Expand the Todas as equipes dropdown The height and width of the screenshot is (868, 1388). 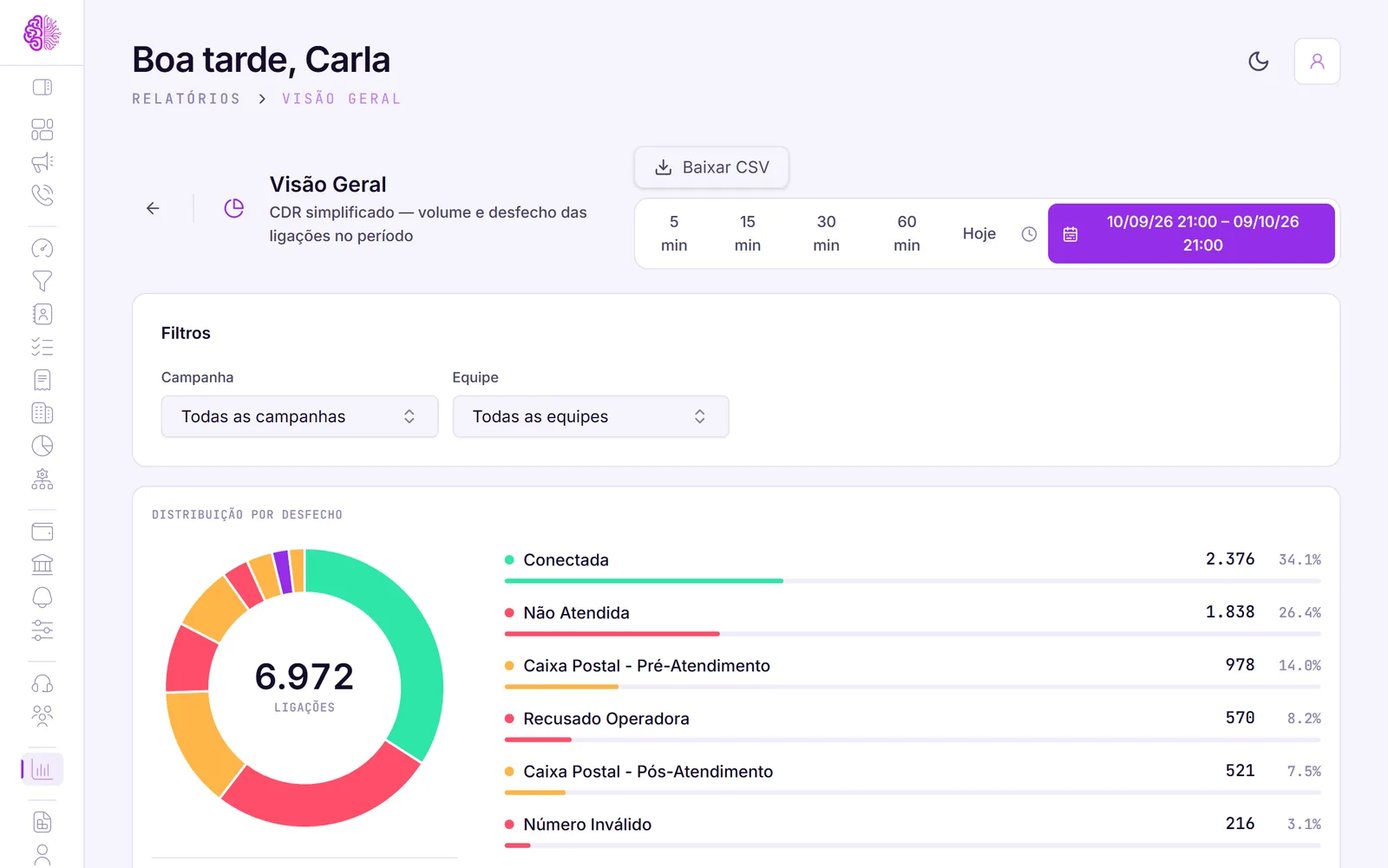[591, 417]
